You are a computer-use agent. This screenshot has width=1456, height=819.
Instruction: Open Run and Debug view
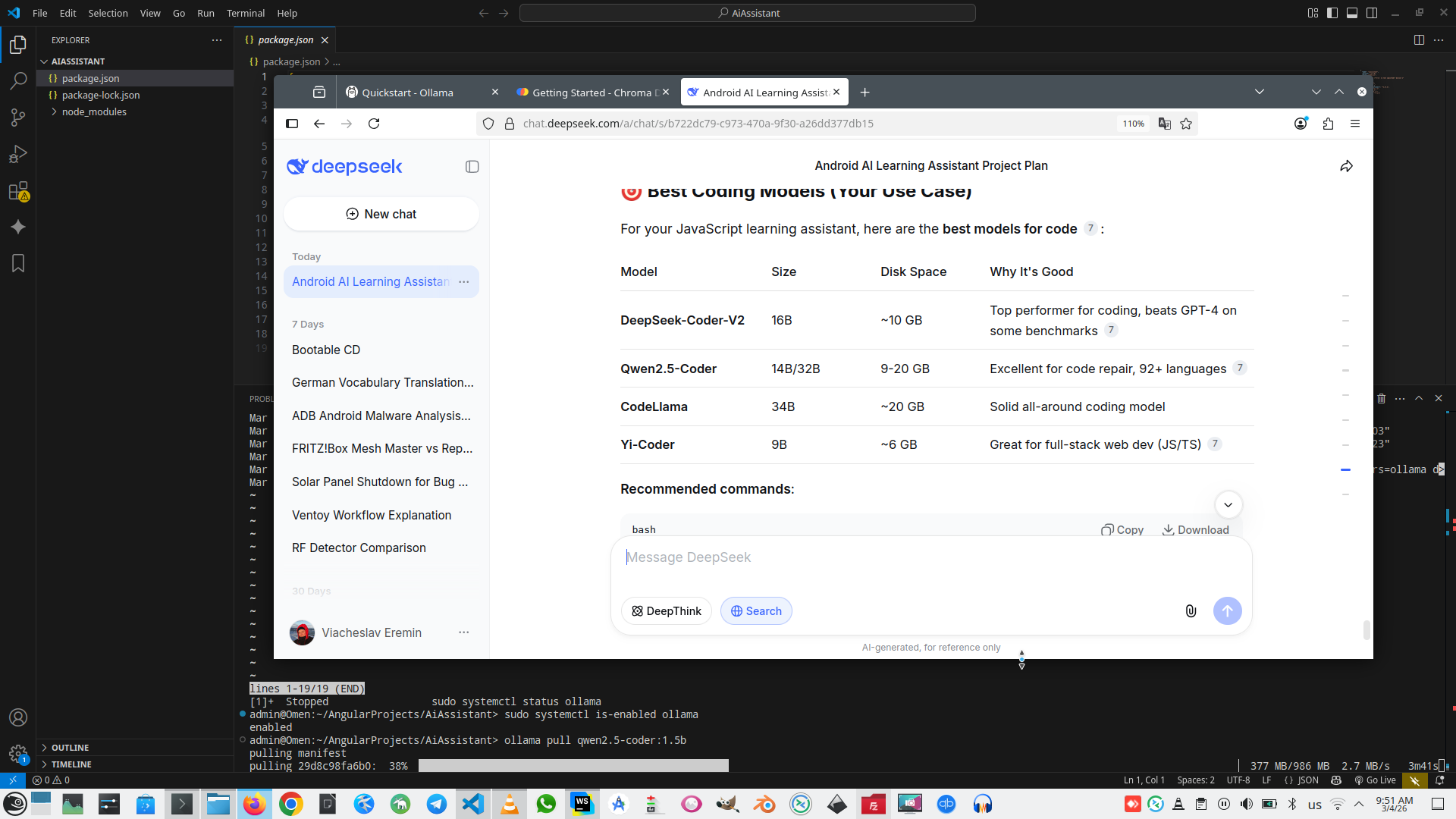[18, 155]
